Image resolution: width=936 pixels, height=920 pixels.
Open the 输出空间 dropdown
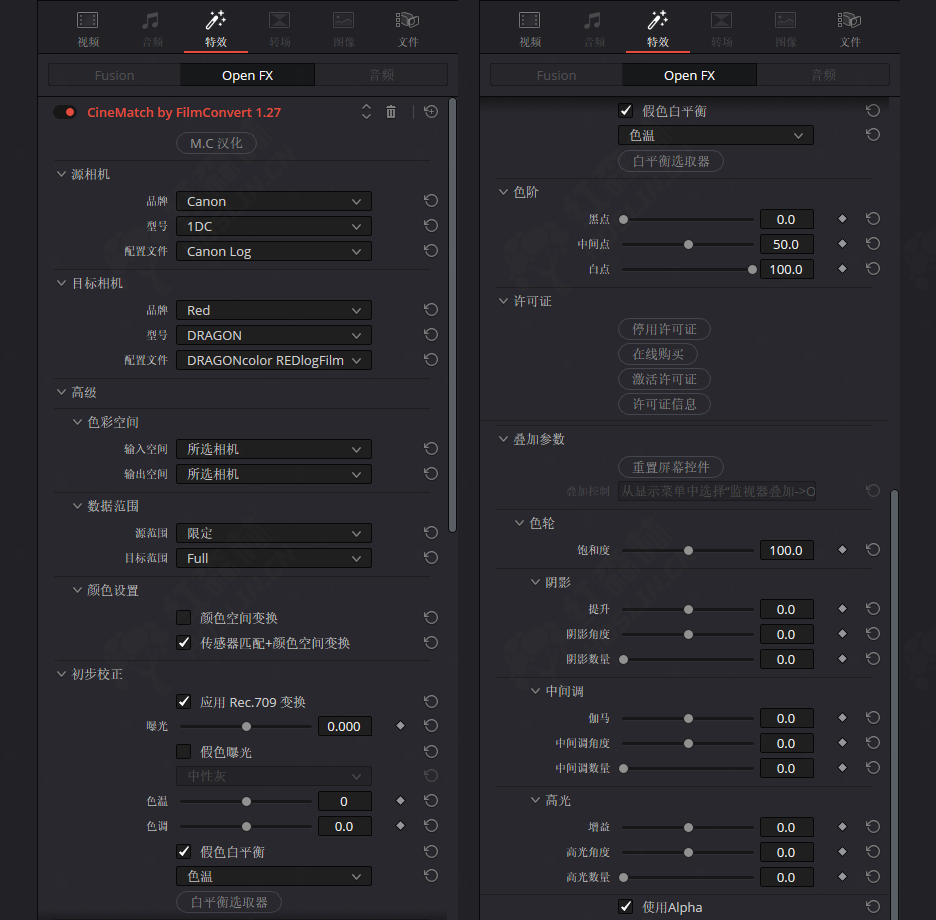(273, 474)
